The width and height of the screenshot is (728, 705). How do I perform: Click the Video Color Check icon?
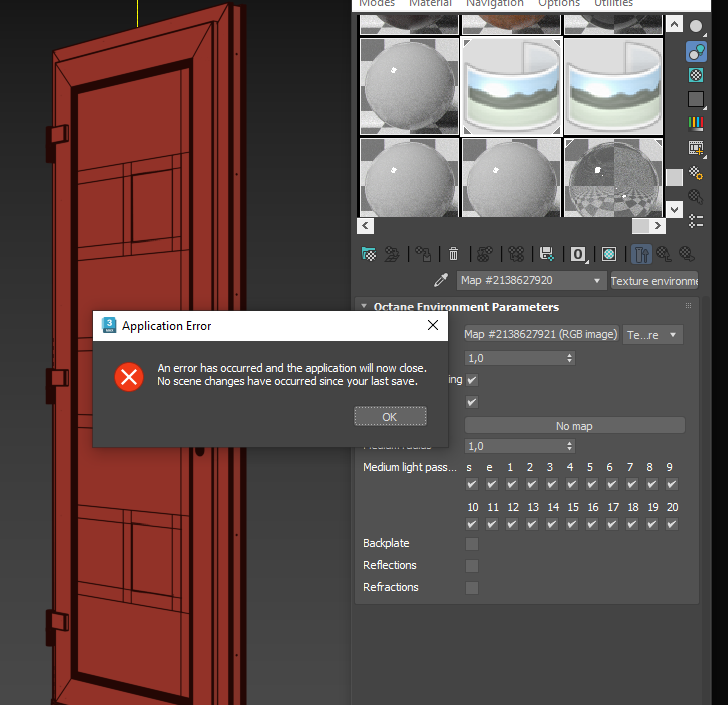pos(696,123)
